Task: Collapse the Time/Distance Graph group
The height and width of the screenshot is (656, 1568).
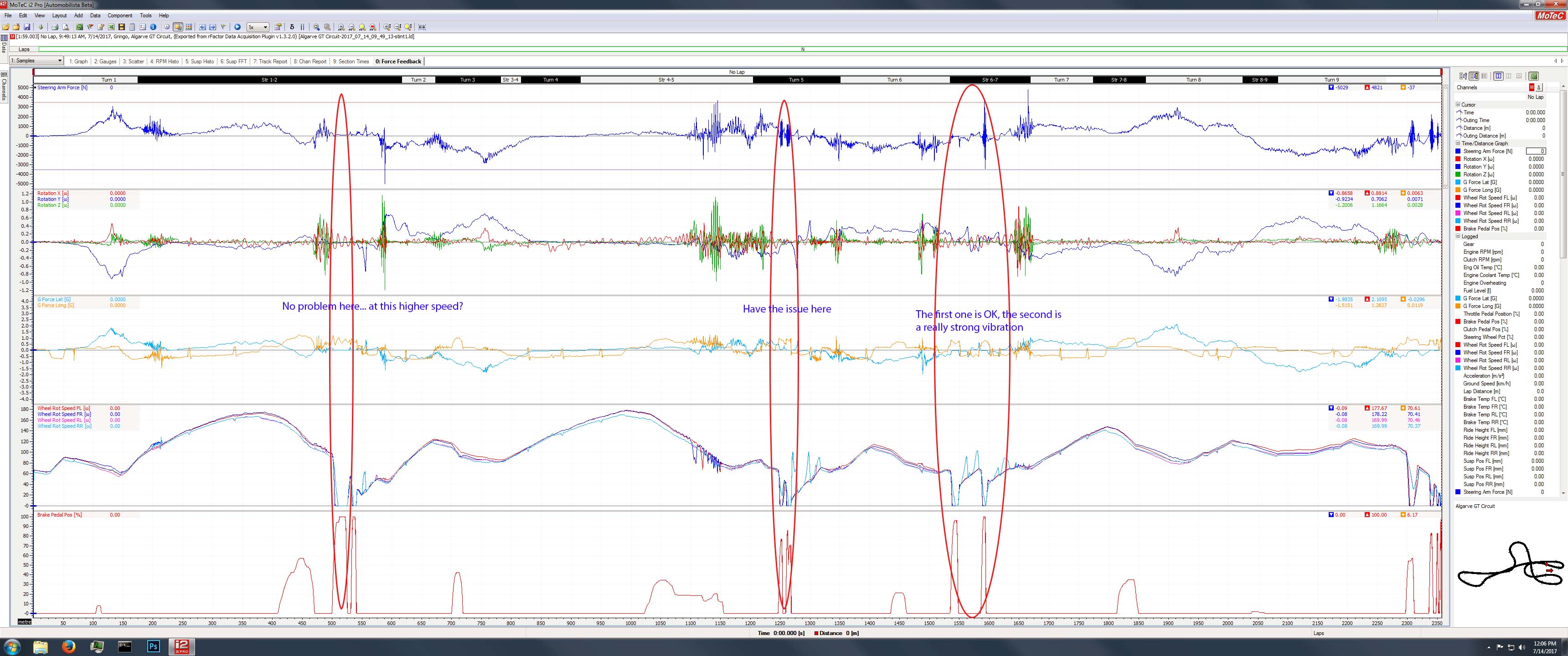Action: 1458,143
